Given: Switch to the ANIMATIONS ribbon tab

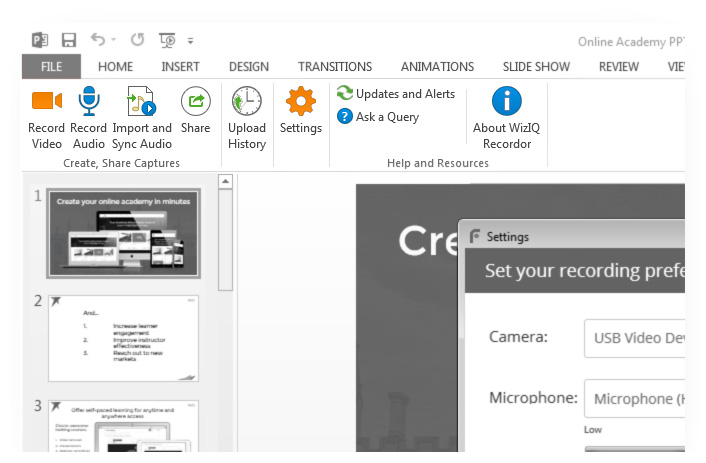Looking at the screenshot, I should coord(437,67).
